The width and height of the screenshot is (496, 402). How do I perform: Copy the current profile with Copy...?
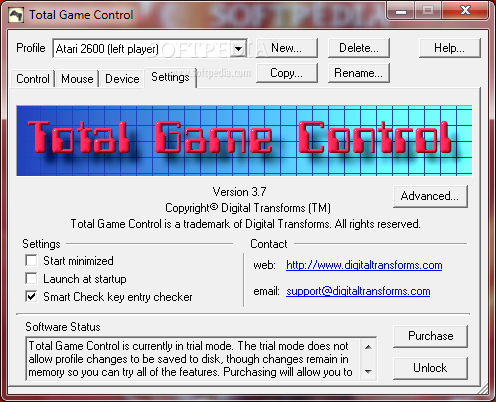(x=287, y=73)
